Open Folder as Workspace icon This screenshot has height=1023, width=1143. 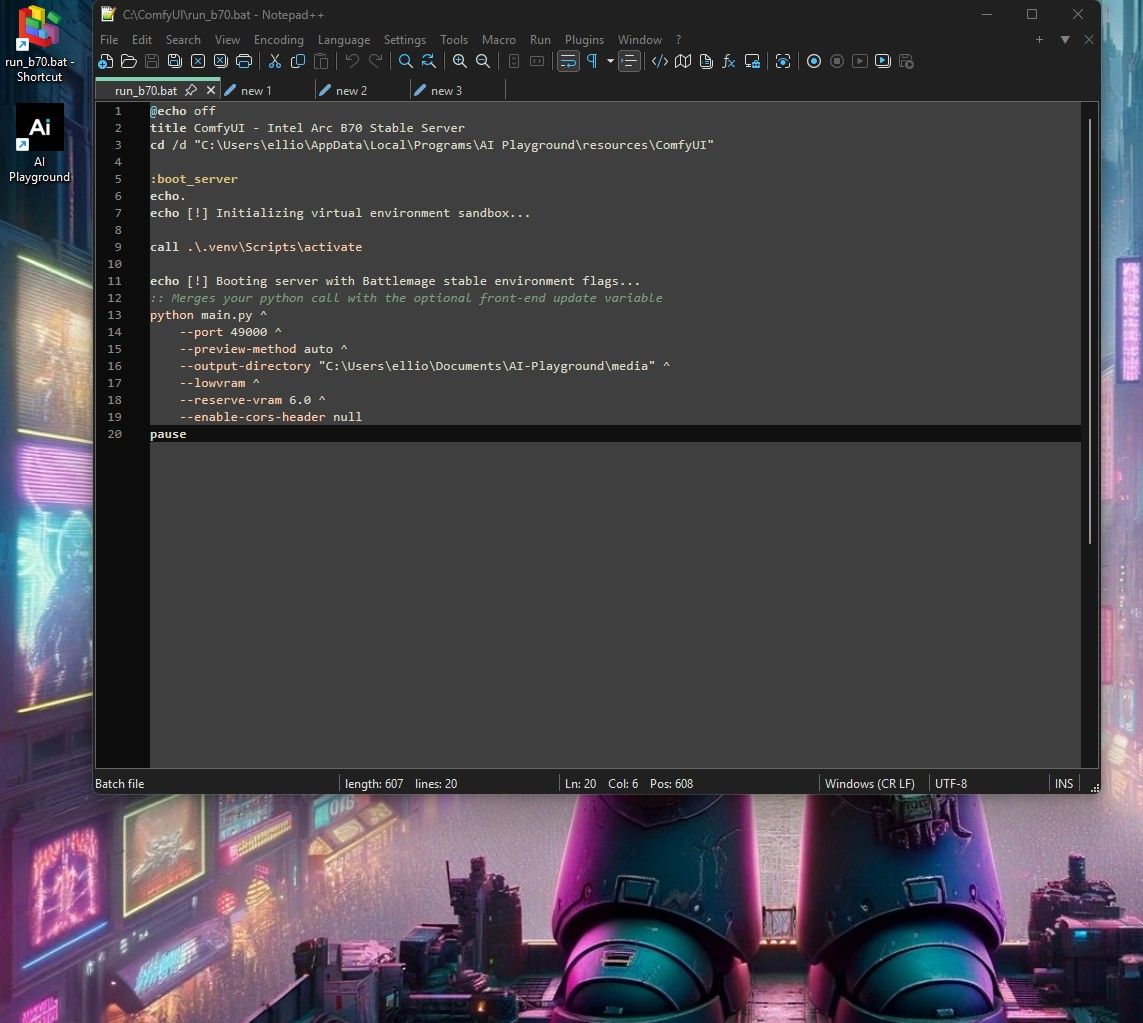pos(752,61)
